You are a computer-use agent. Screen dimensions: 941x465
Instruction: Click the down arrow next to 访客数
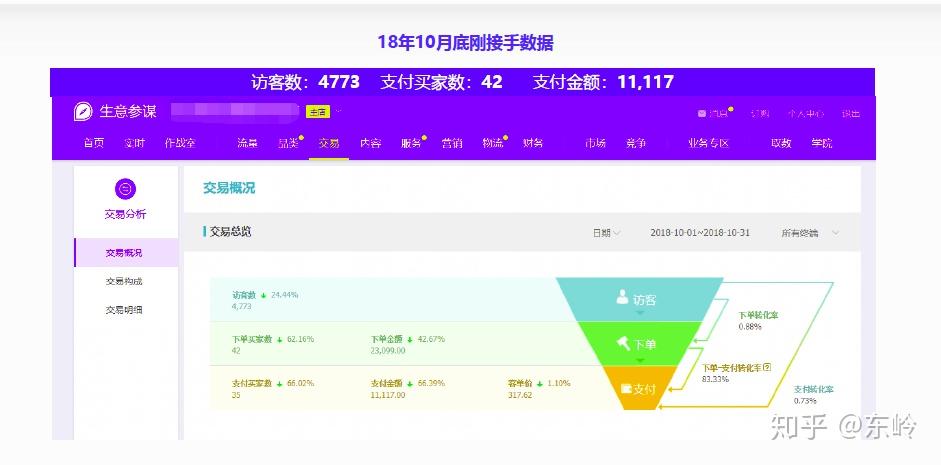point(263,295)
